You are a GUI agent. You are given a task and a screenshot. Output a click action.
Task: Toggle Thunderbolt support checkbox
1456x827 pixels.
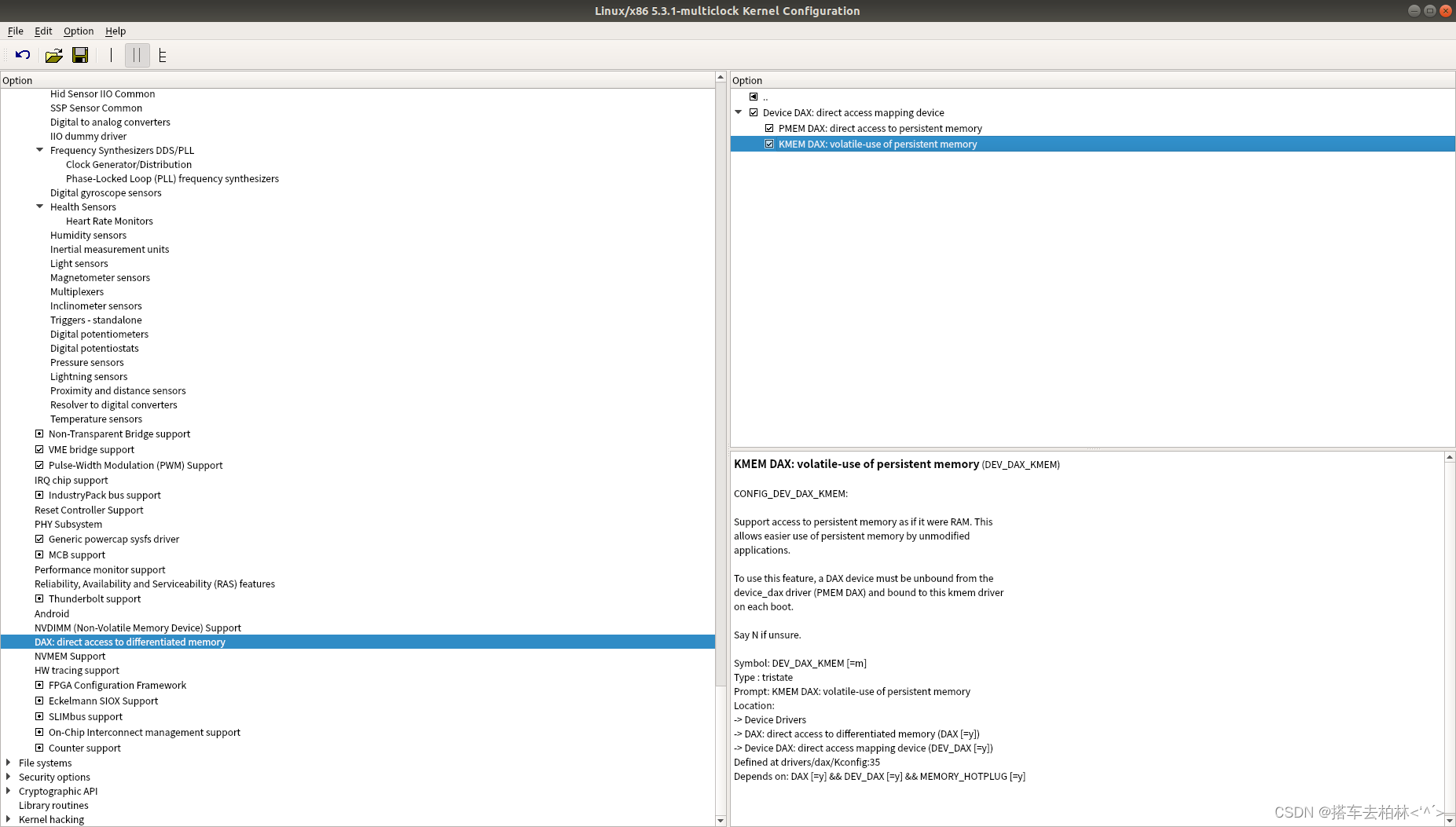point(39,598)
